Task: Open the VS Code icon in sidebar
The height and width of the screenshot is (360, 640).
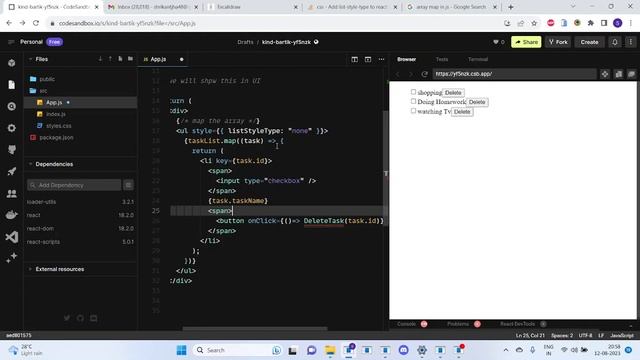Action: (11, 237)
